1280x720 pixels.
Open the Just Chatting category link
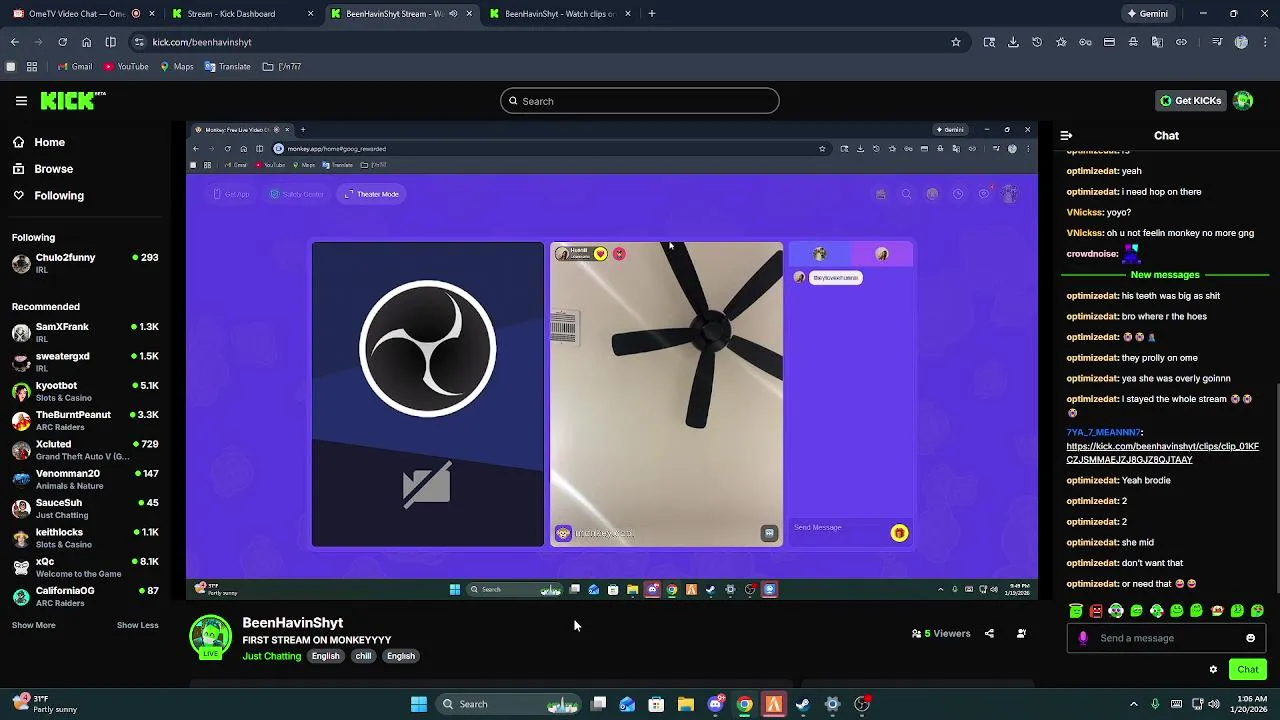[x=271, y=656]
